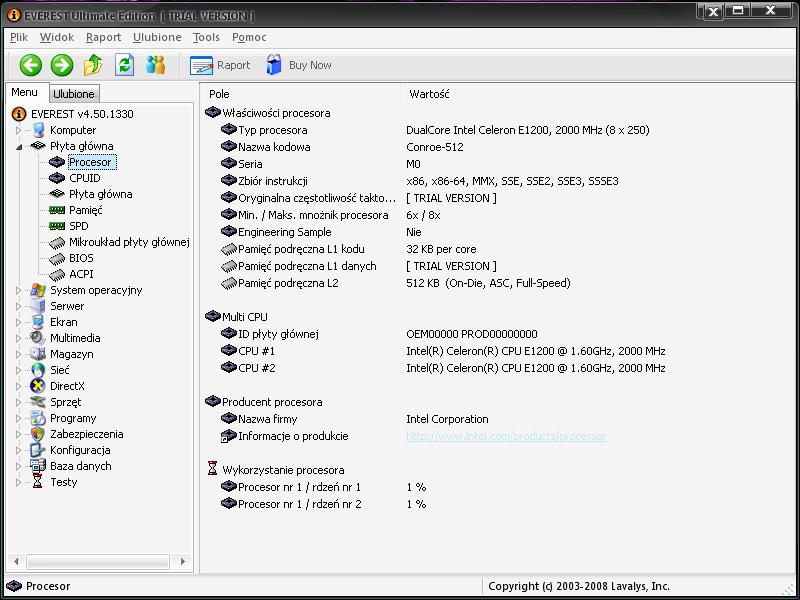Select the Nazwa kodowa row
The height and width of the screenshot is (600, 800).
pyautogui.click(x=342, y=147)
